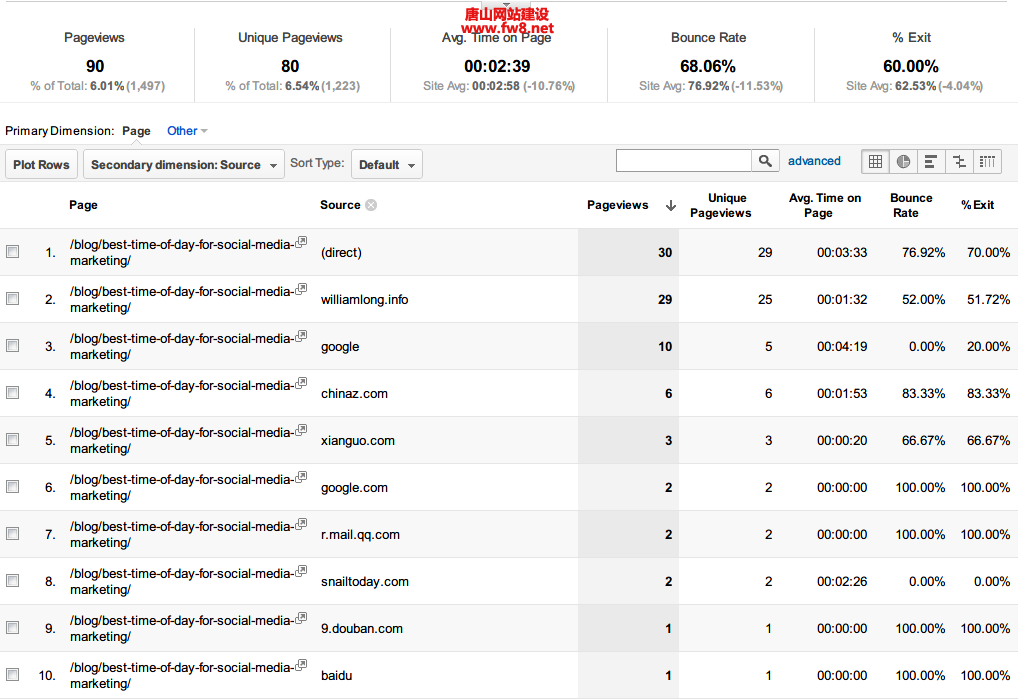1018x700 pixels.
Task: Open page link in chinaz.com row
Action: (181, 394)
